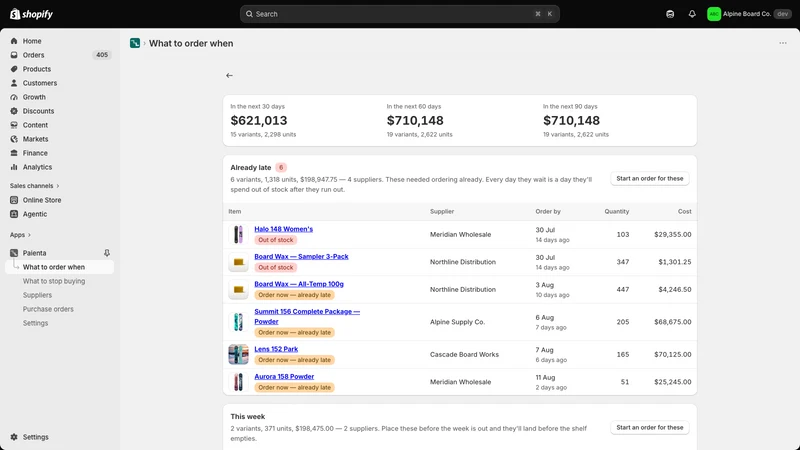Click the Search input field
Viewport: 800px width, 450px height.
pyautogui.click(x=399, y=14)
